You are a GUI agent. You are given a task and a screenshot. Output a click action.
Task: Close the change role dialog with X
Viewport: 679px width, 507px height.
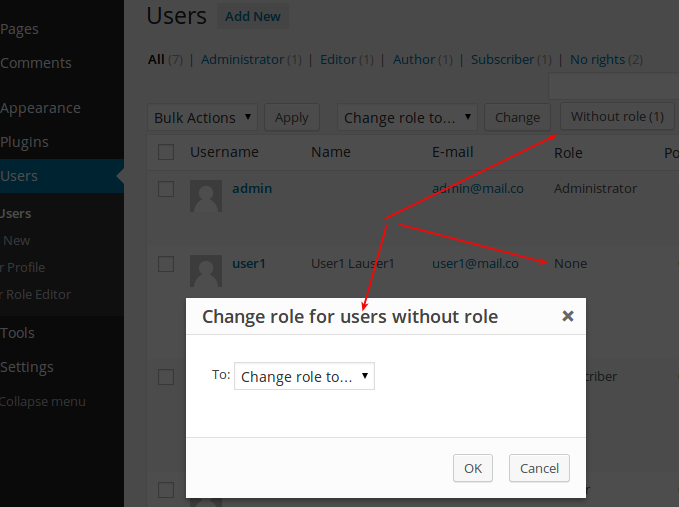tap(567, 316)
